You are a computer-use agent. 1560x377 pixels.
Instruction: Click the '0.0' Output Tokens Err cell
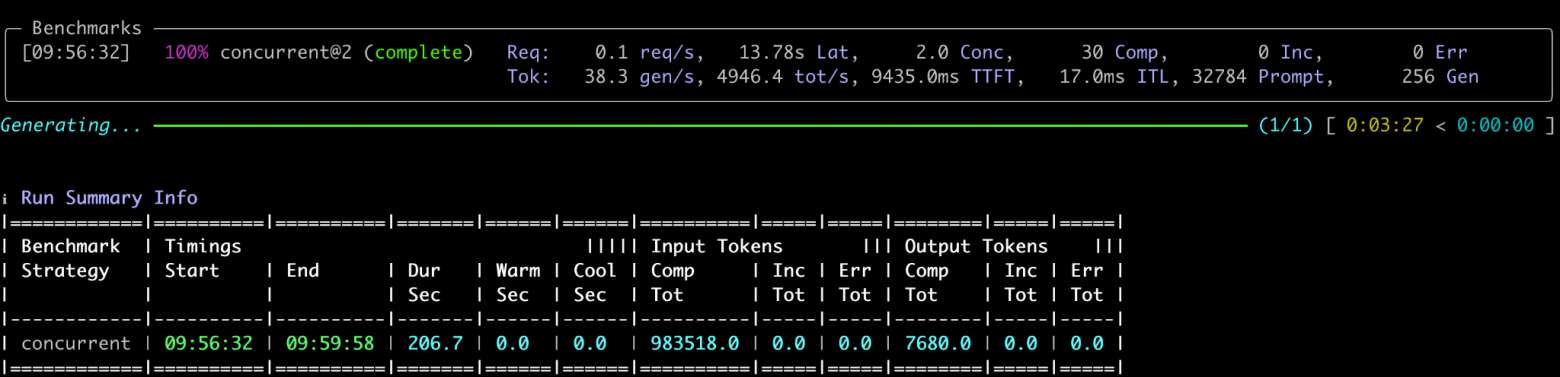(x=1087, y=343)
